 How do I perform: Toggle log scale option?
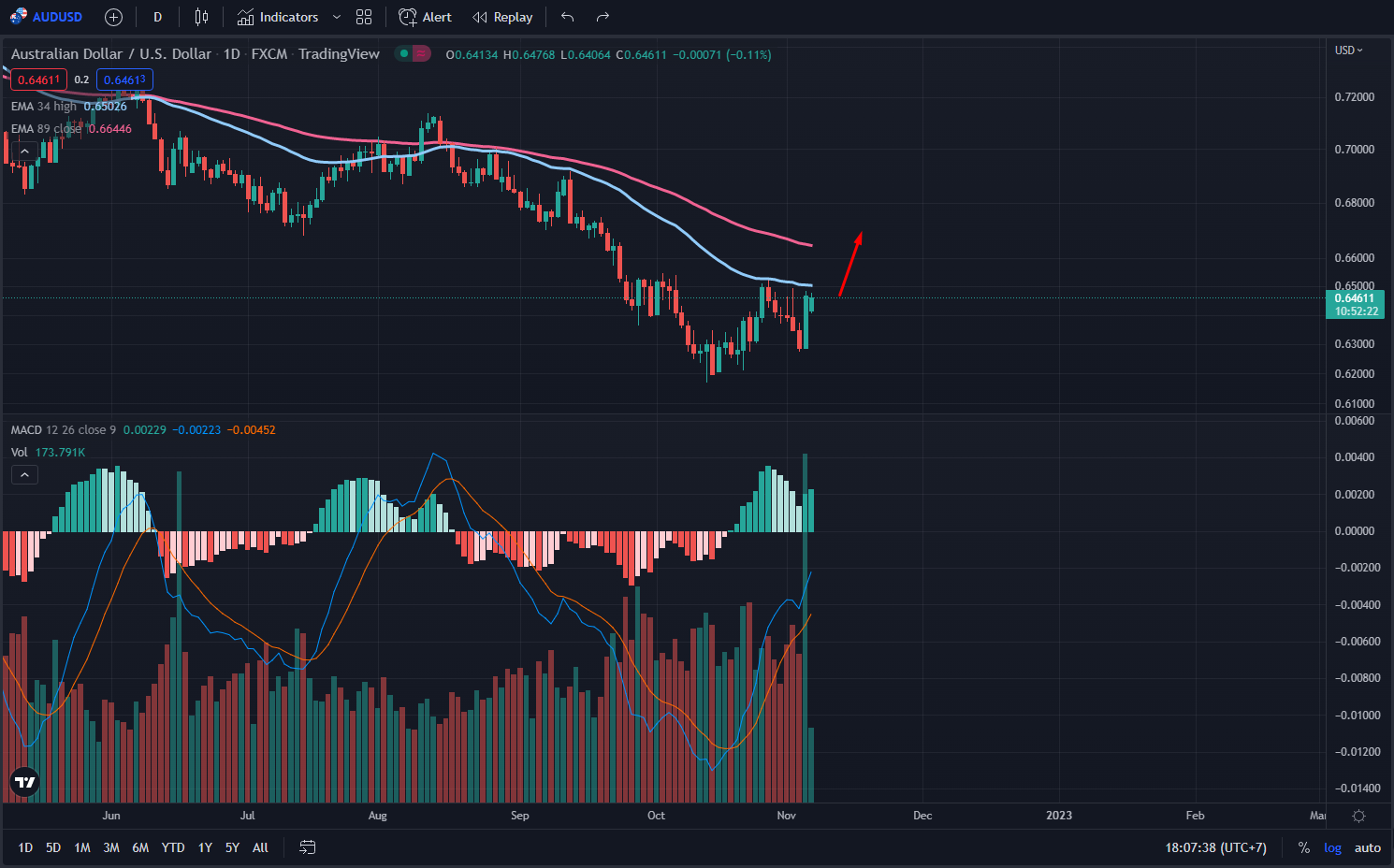pyautogui.click(x=1332, y=847)
